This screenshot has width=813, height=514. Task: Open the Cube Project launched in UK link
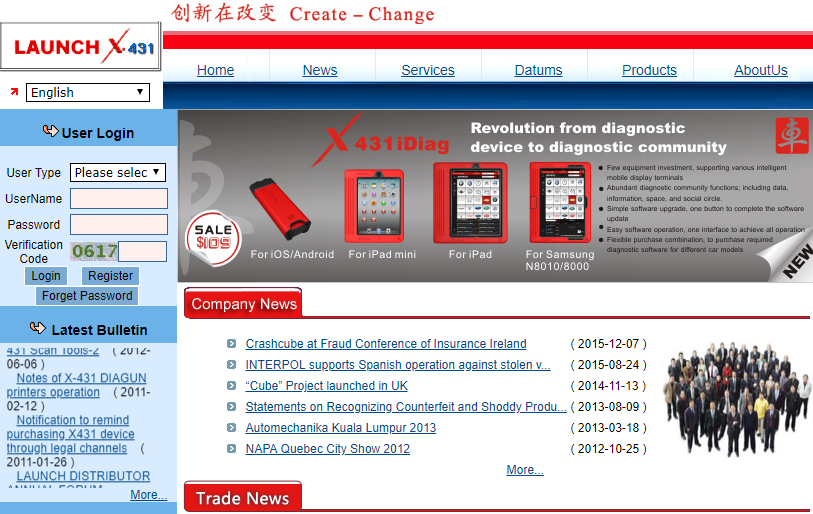pos(326,385)
